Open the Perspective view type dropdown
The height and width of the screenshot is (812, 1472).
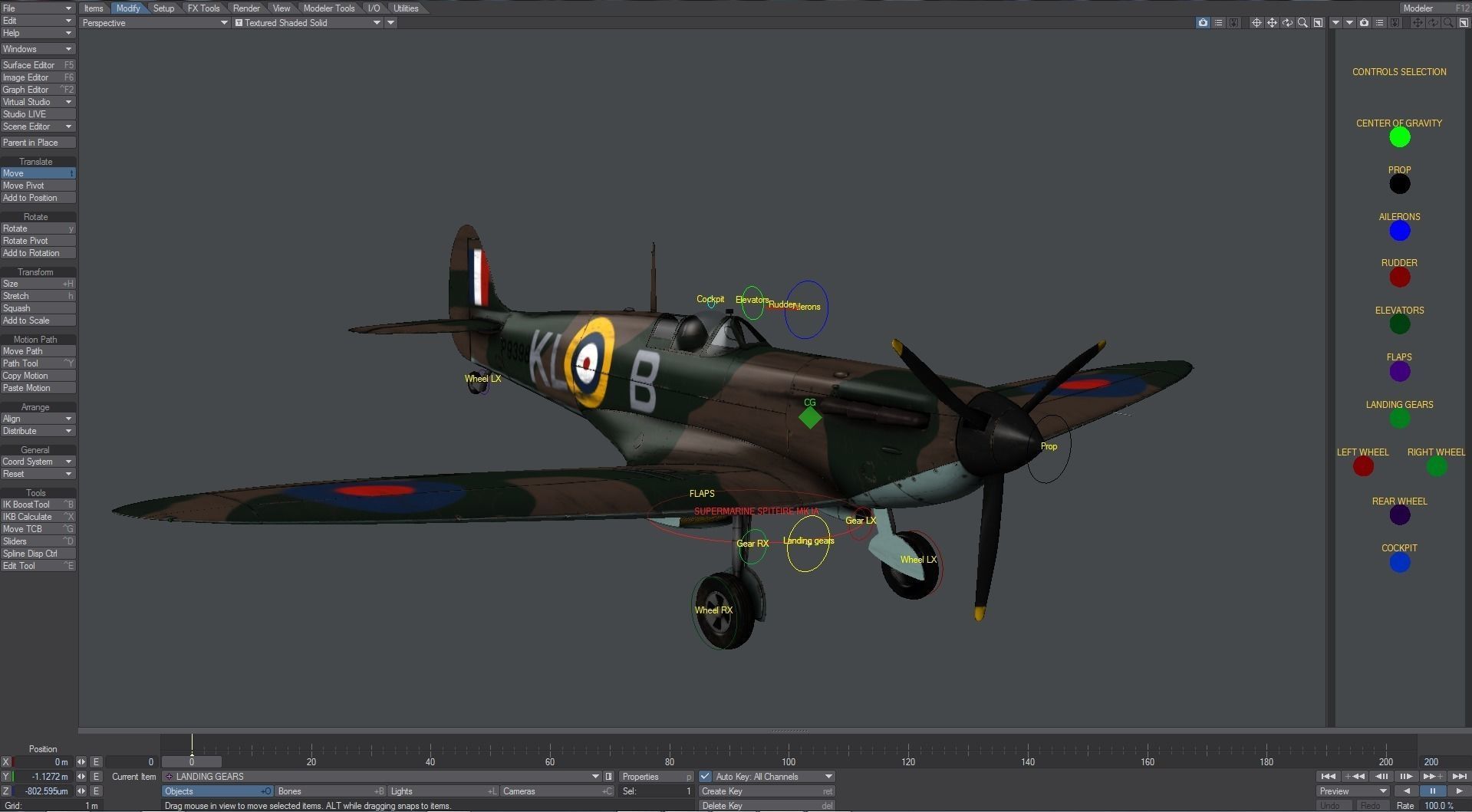pos(155,23)
